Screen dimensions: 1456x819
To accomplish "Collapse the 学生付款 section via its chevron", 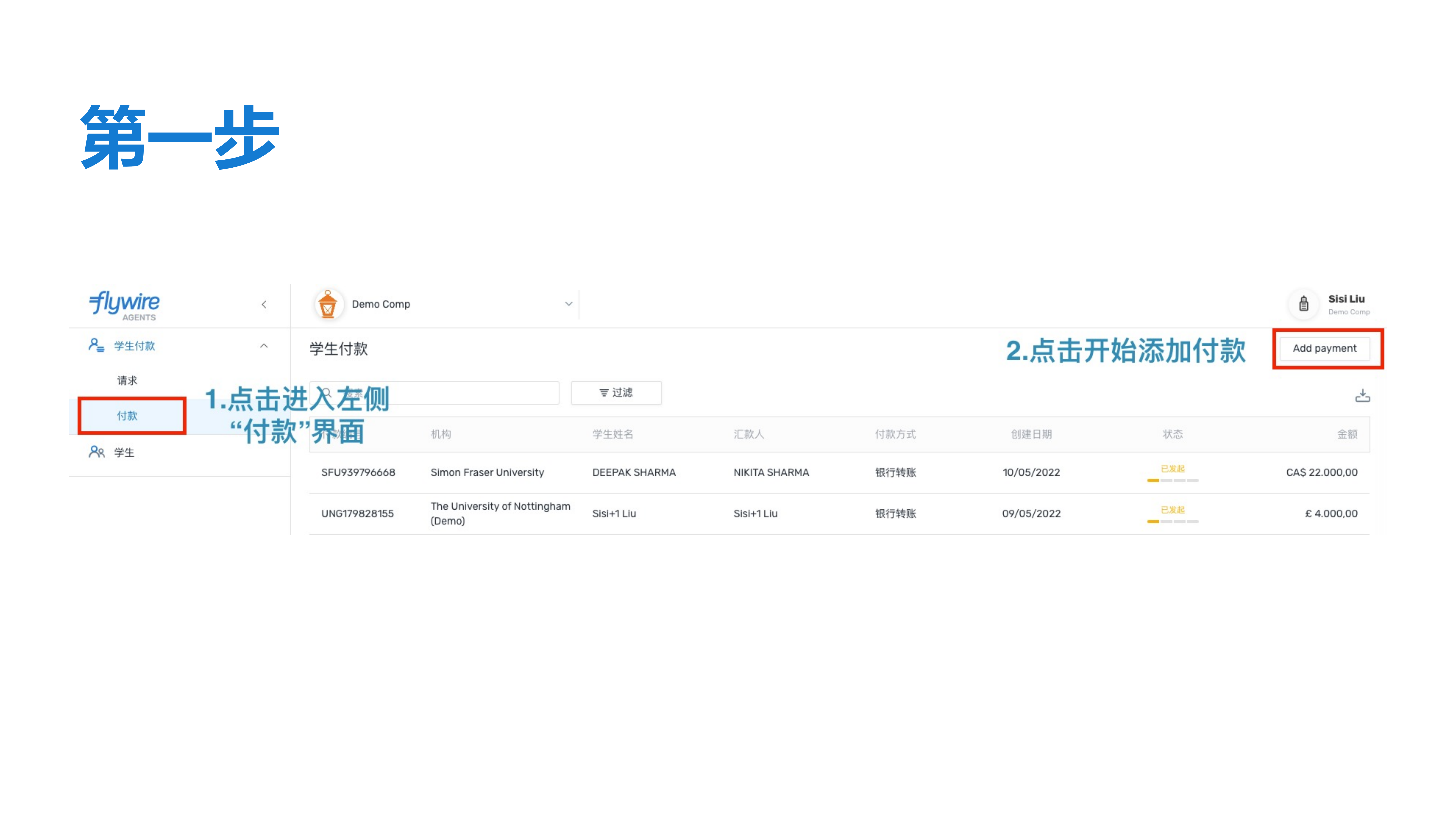I will (x=263, y=346).
